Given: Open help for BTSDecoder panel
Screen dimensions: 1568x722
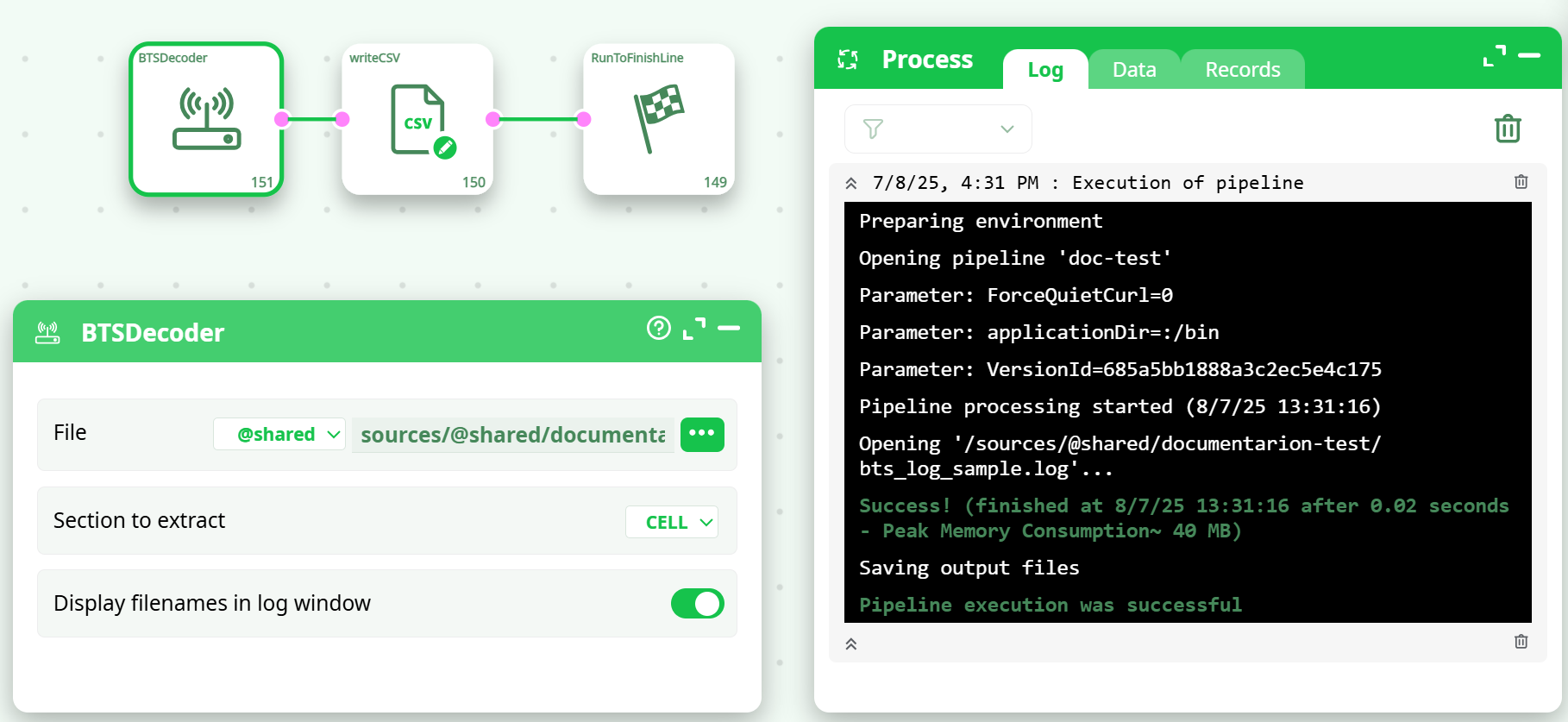Looking at the screenshot, I should pos(658,328).
